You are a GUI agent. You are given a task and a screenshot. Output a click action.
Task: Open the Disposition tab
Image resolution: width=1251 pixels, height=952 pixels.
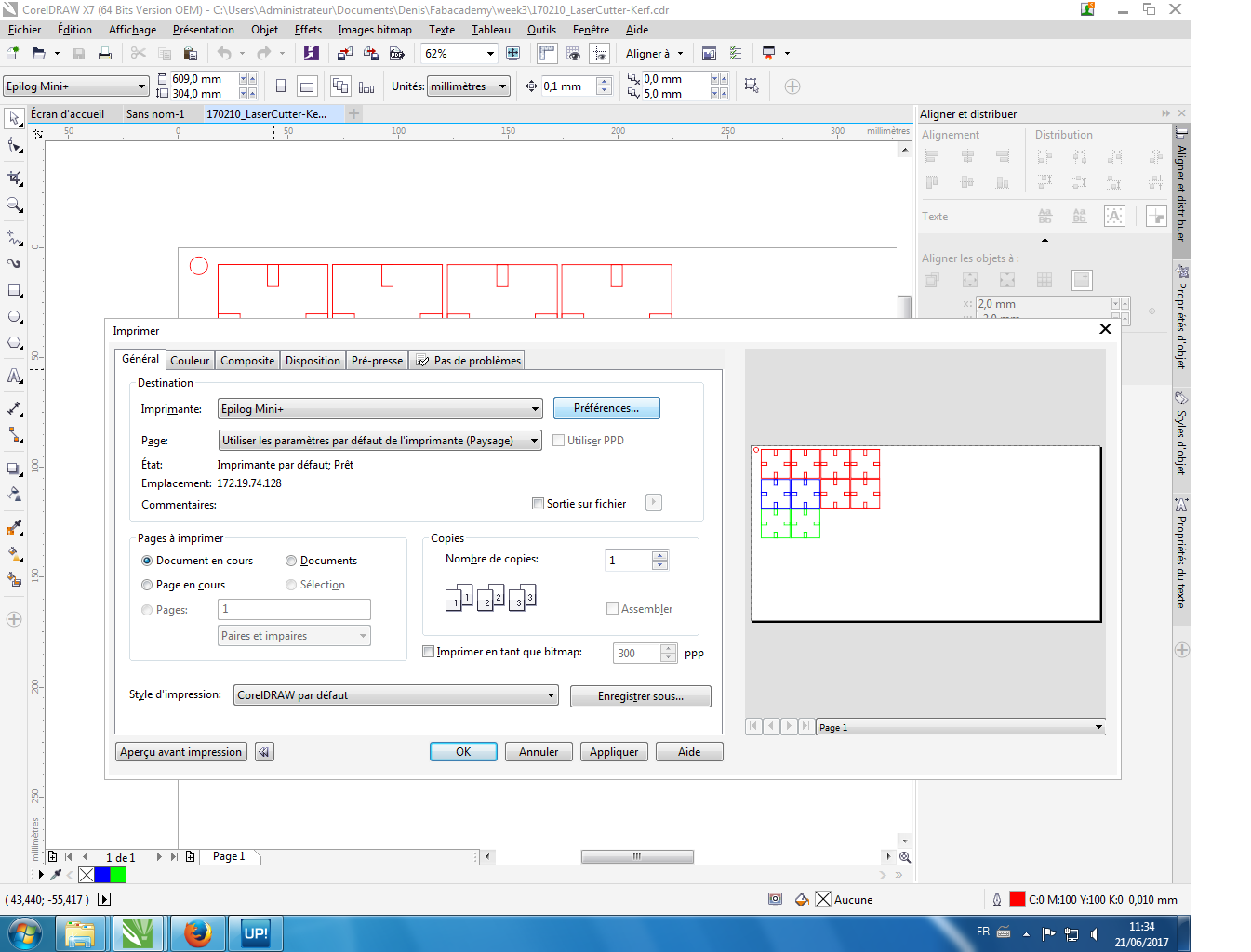[313, 361]
